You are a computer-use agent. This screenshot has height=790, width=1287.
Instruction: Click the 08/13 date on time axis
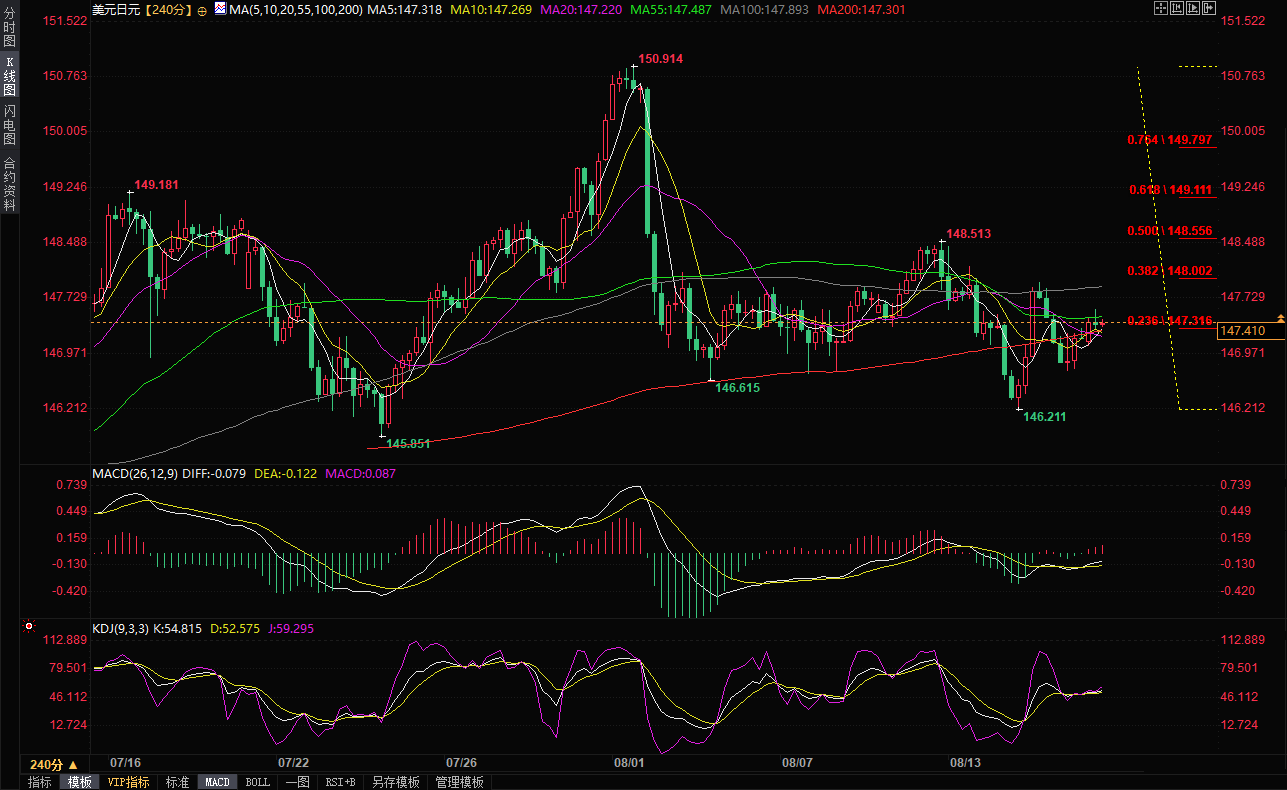tap(965, 763)
